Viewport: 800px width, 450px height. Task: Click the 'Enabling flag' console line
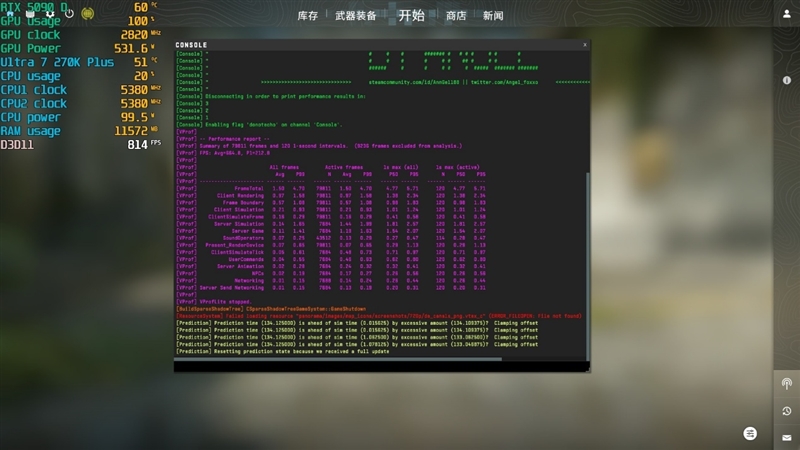260,124
